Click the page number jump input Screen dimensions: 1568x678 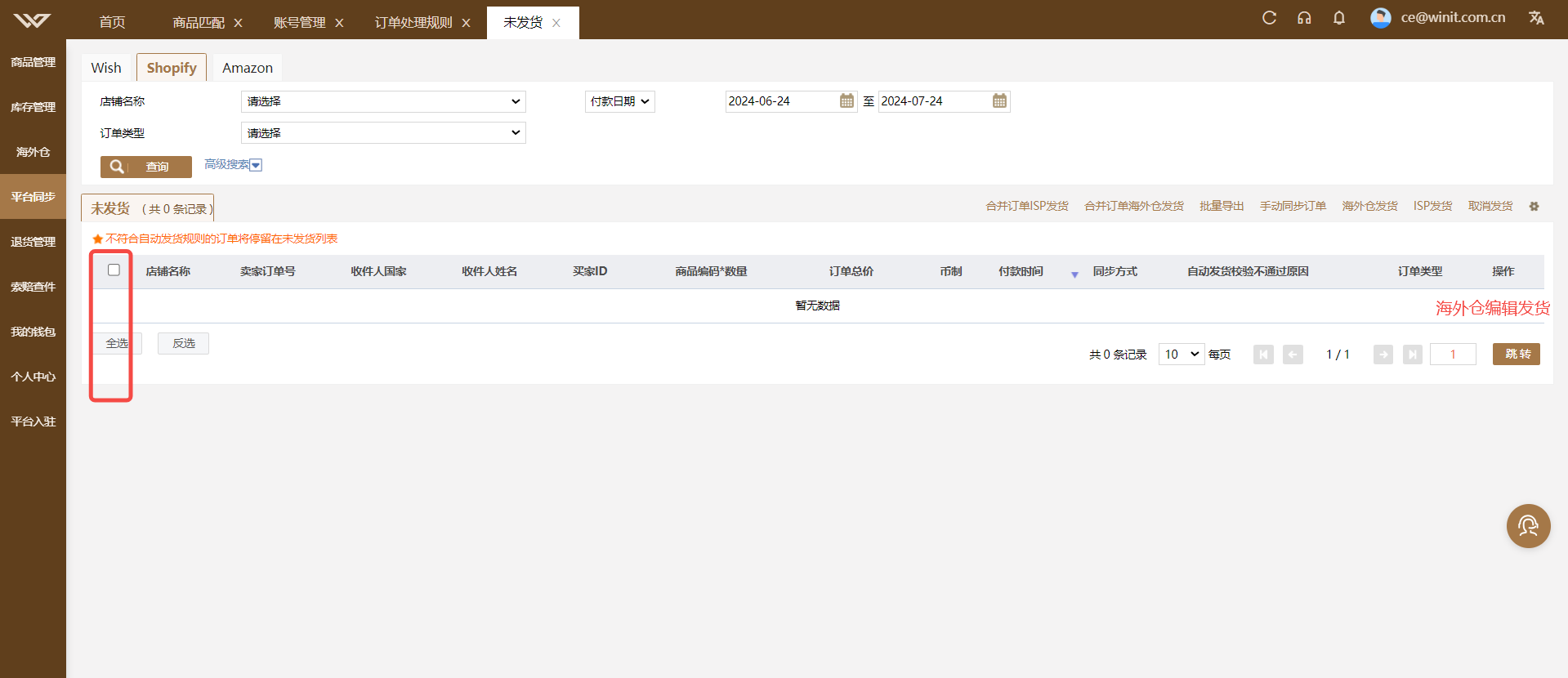click(1453, 354)
